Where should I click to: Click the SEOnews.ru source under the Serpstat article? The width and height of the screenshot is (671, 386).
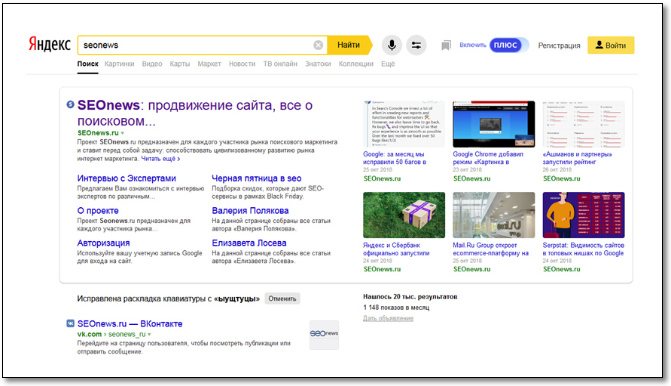[x=561, y=269]
